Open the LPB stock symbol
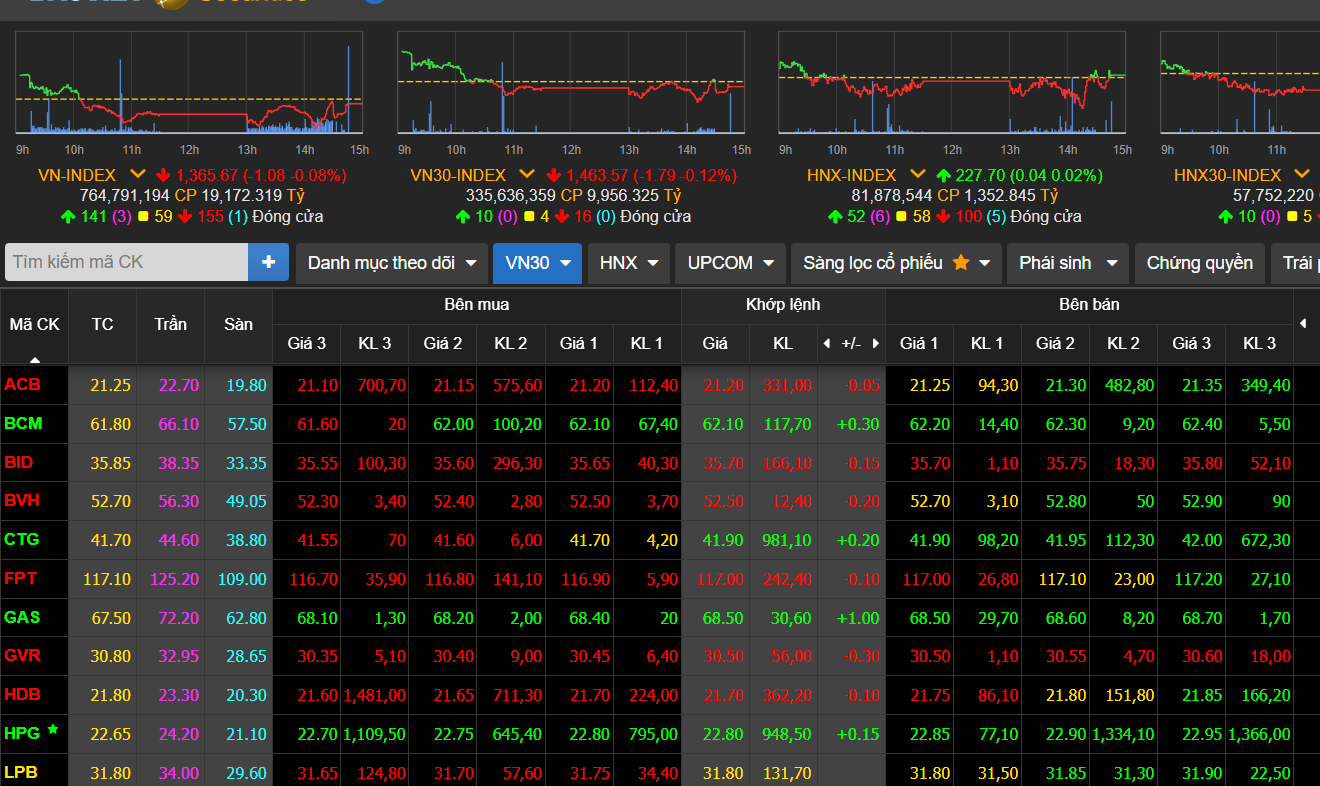1320x786 pixels. pyautogui.click(x=21, y=772)
